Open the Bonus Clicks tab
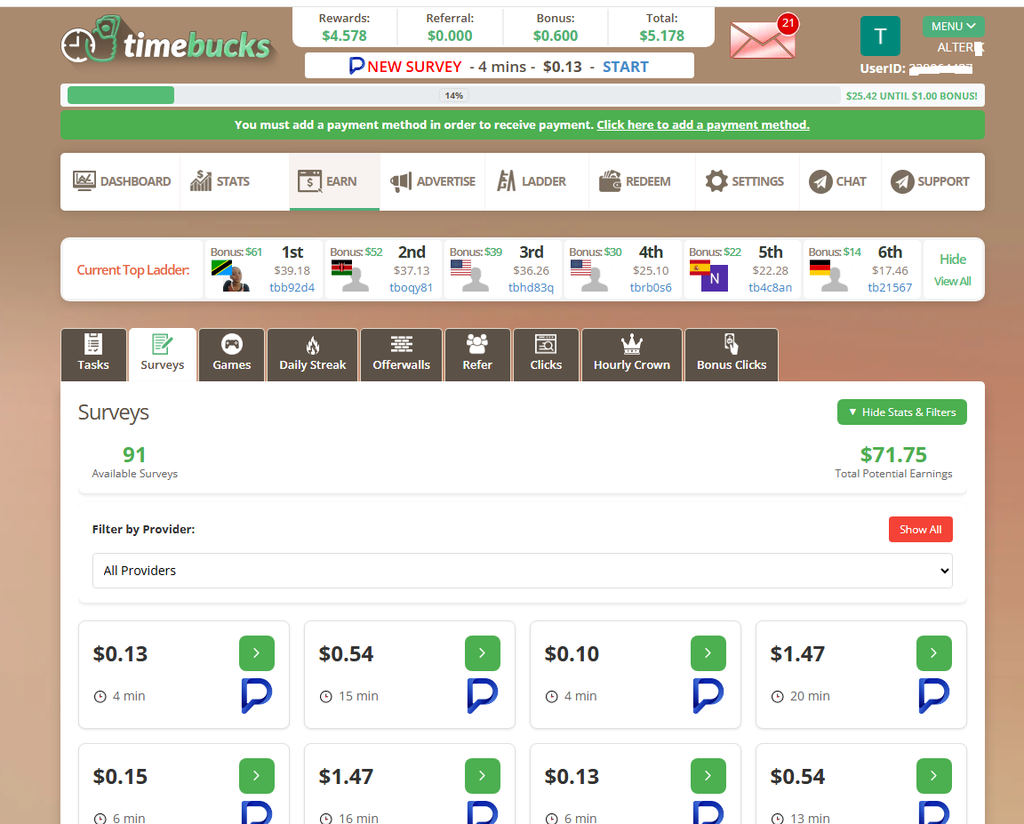1024x824 pixels. coord(731,355)
